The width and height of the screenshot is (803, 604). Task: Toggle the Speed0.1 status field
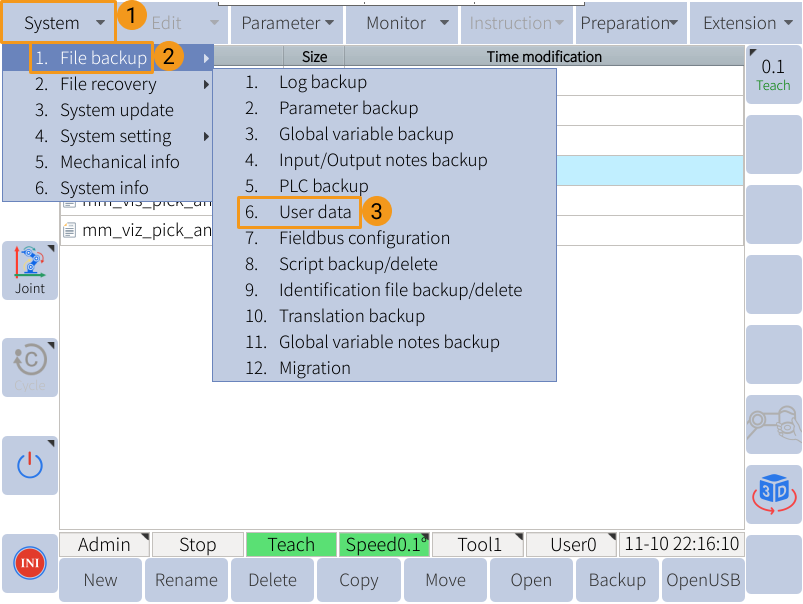pyautogui.click(x=384, y=545)
